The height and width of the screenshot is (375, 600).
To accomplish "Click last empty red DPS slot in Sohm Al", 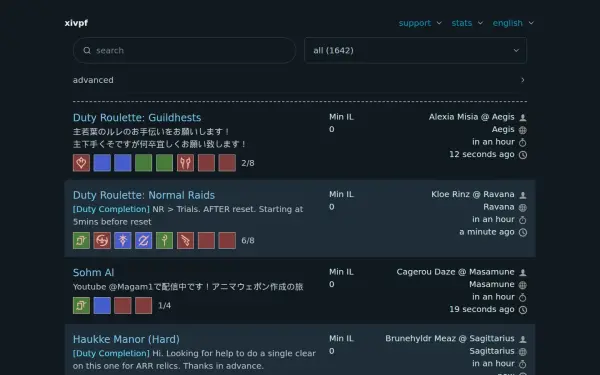I will tap(143, 306).
